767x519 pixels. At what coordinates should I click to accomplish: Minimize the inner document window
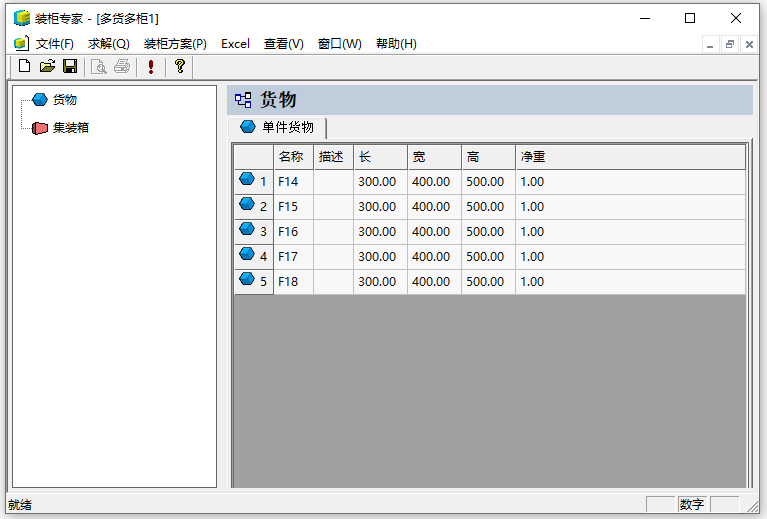point(710,45)
